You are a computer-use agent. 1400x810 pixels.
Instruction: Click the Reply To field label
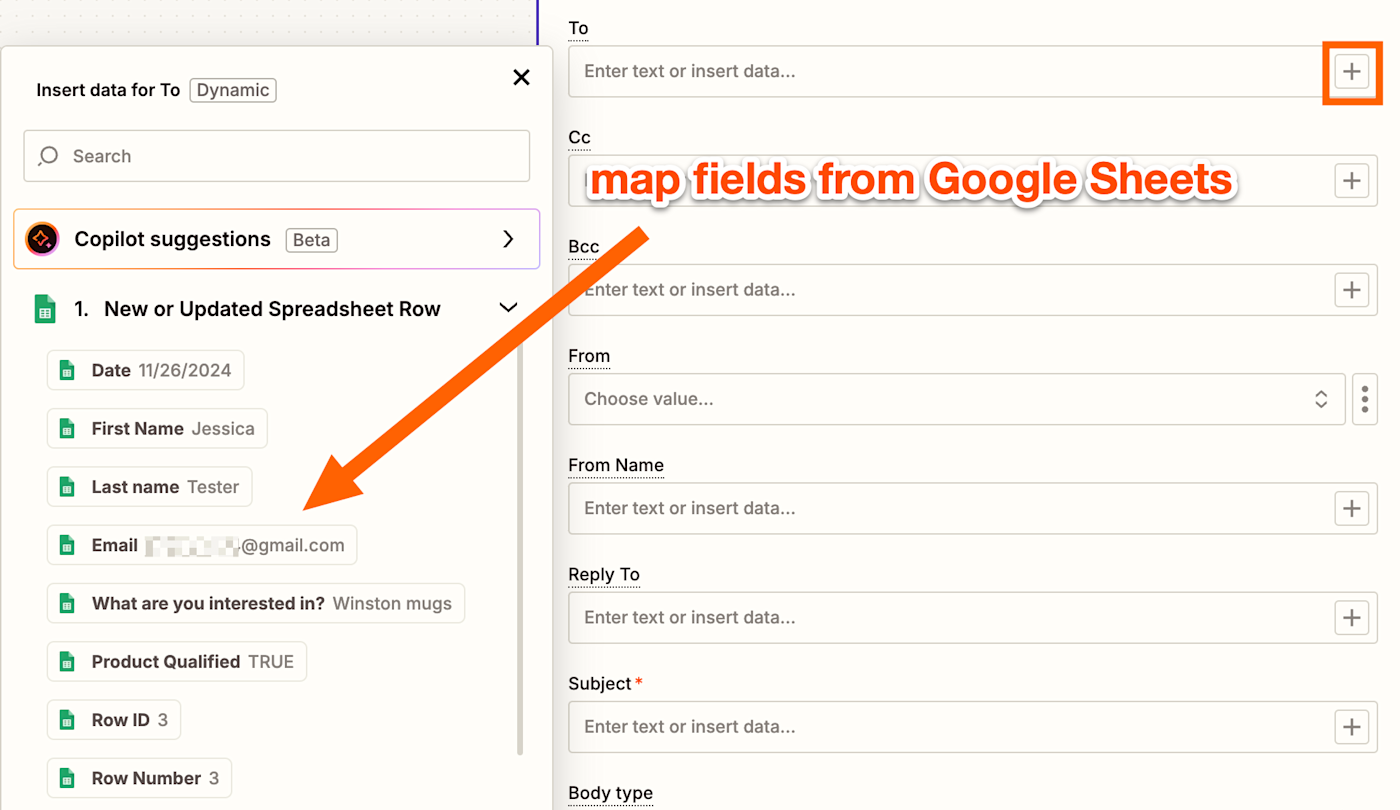point(604,574)
